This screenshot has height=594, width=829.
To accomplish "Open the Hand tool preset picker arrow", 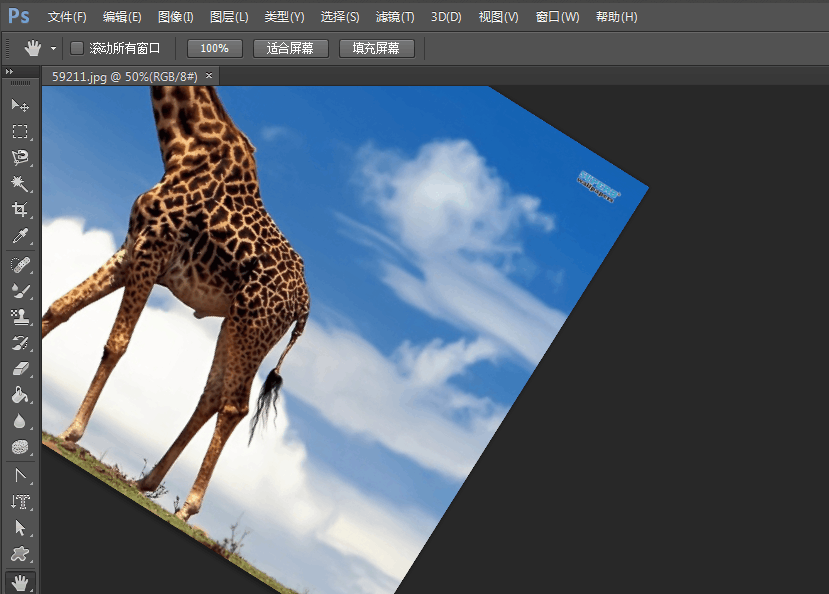I will [53, 48].
